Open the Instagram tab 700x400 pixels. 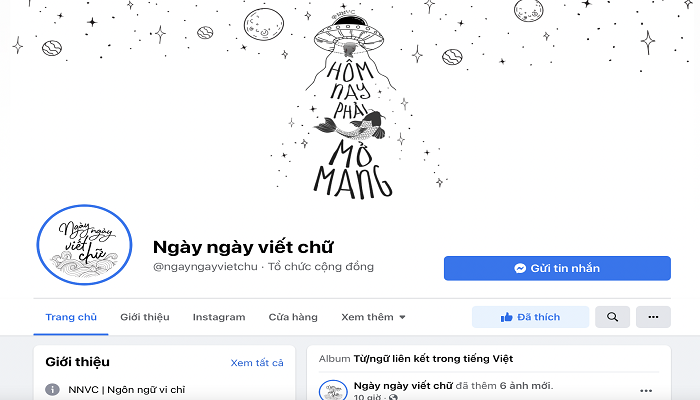[x=219, y=317]
